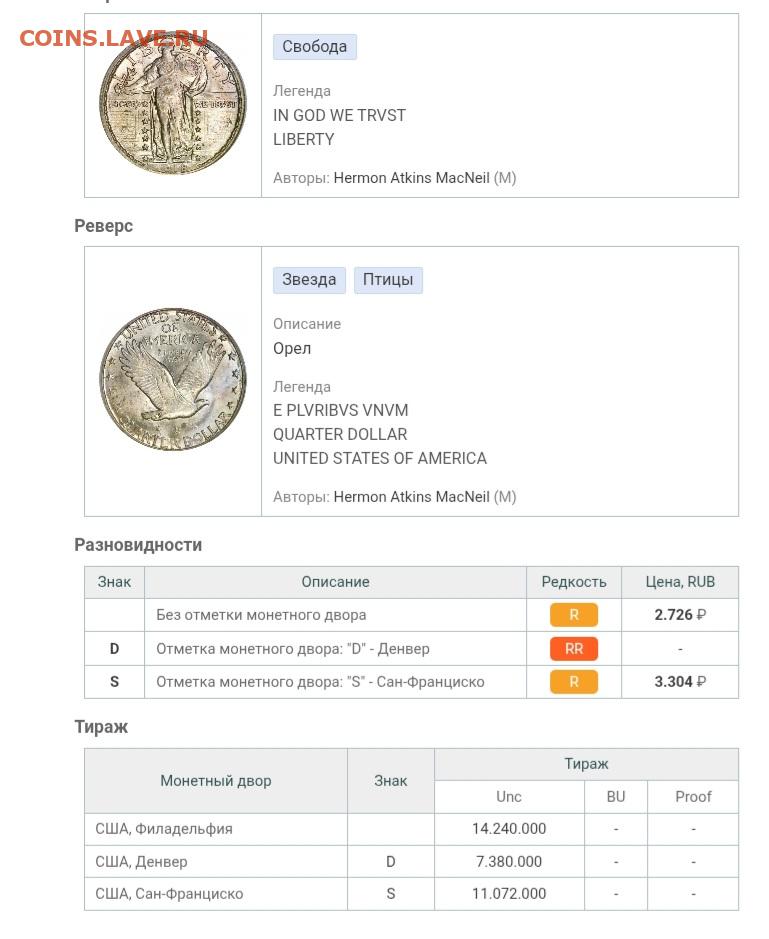Click the Знак header in varieties table
769x939 pixels.
click(x=114, y=582)
